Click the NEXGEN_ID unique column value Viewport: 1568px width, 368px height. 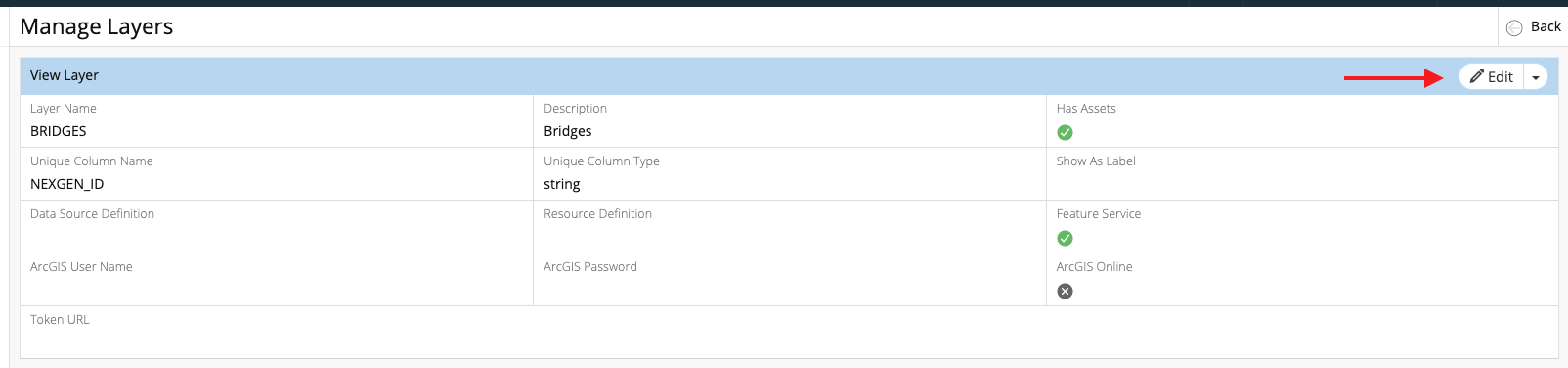point(67,184)
